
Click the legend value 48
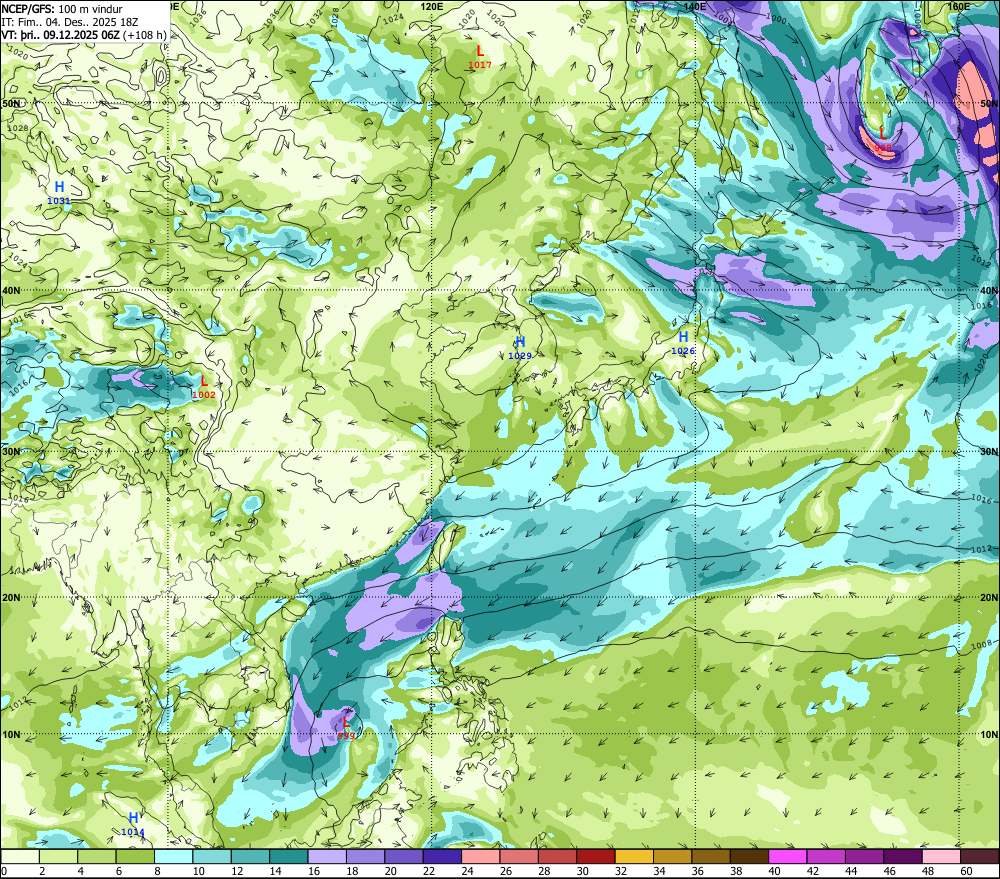click(927, 871)
